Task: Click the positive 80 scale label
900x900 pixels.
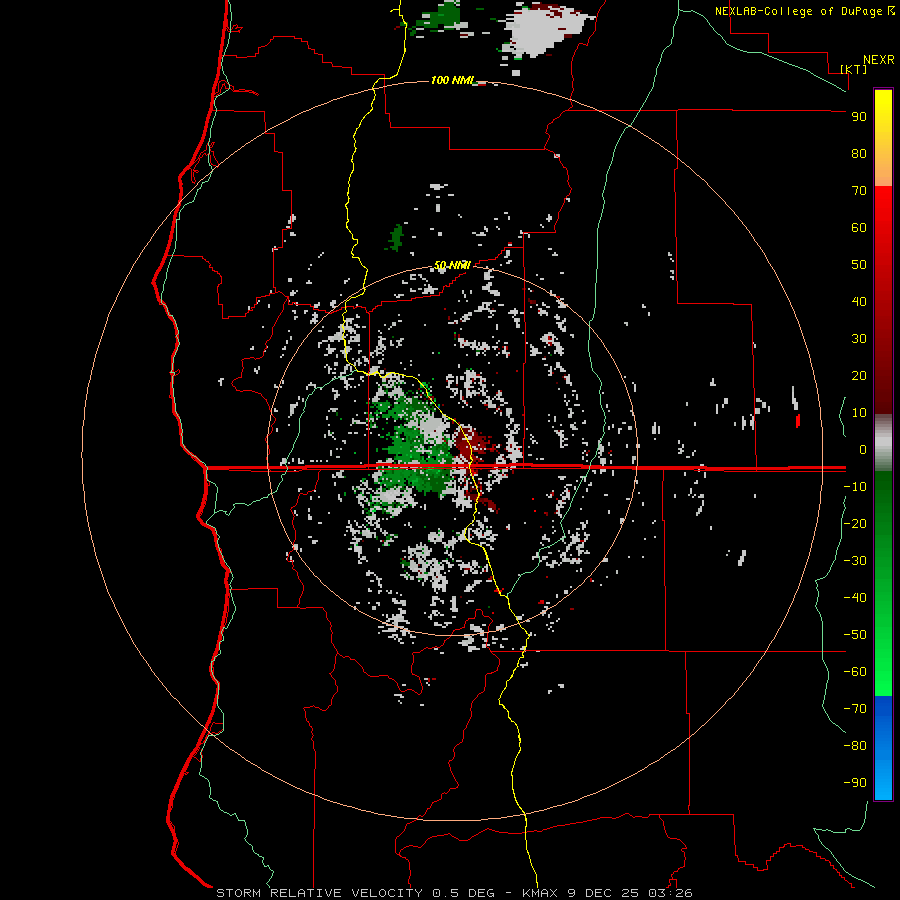Action: (859, 153)
